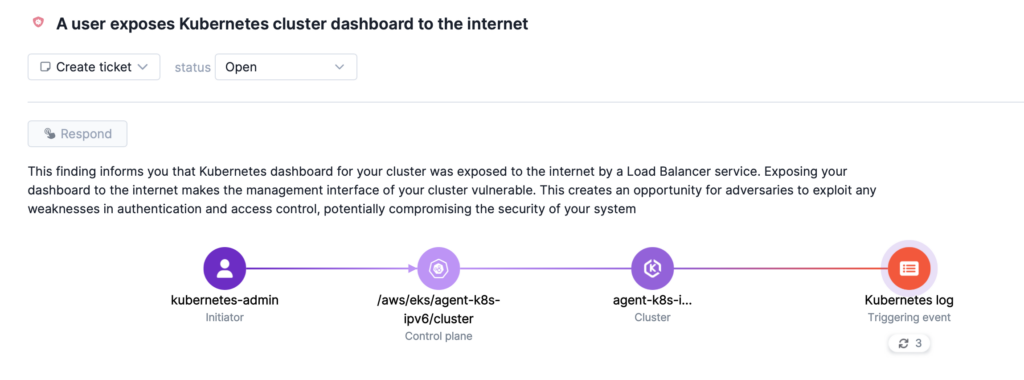
Task: Click the kubernetes-admin label
Action: (x=225, y=300)
